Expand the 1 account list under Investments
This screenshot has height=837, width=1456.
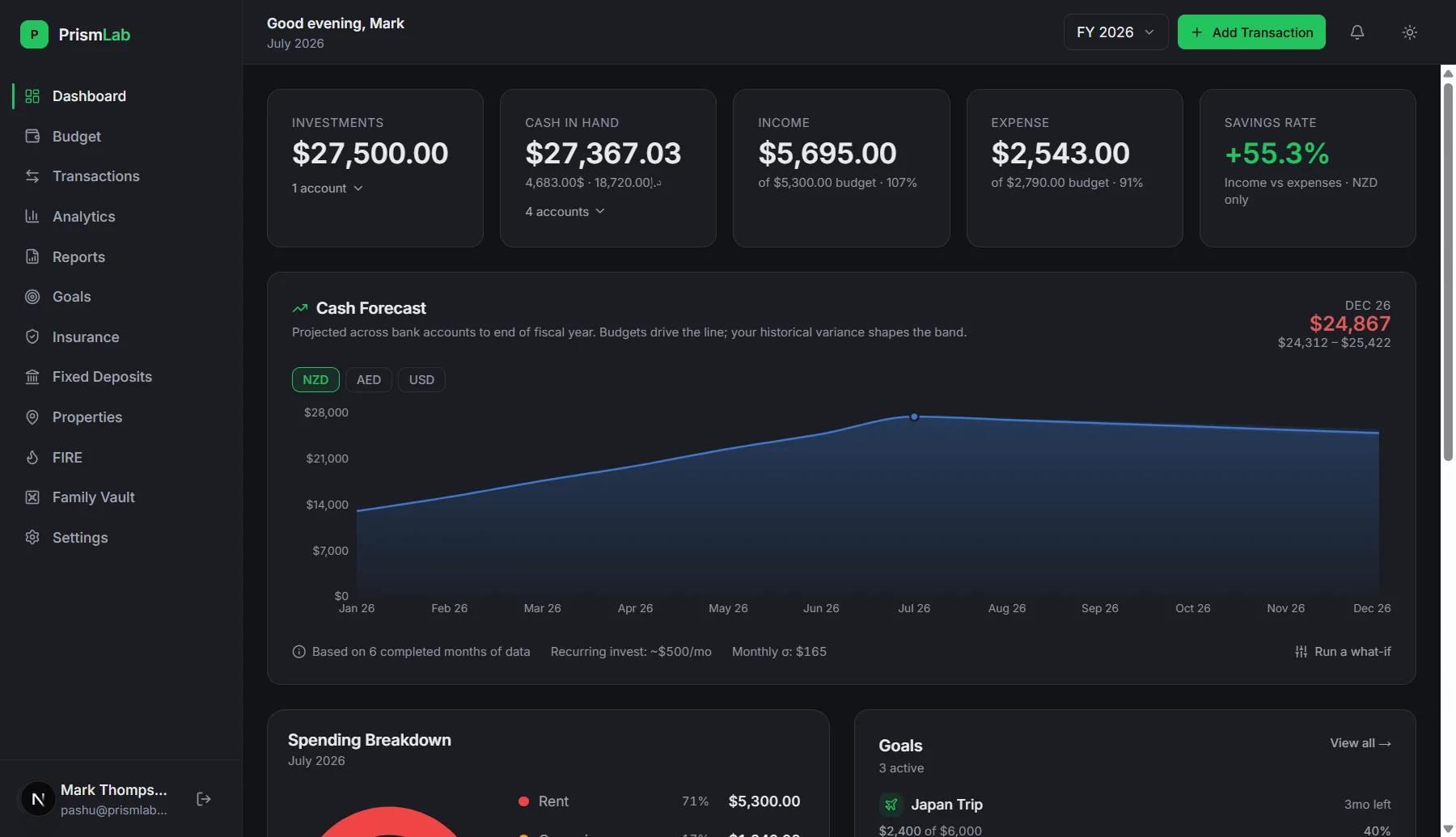tap(328, 188)
